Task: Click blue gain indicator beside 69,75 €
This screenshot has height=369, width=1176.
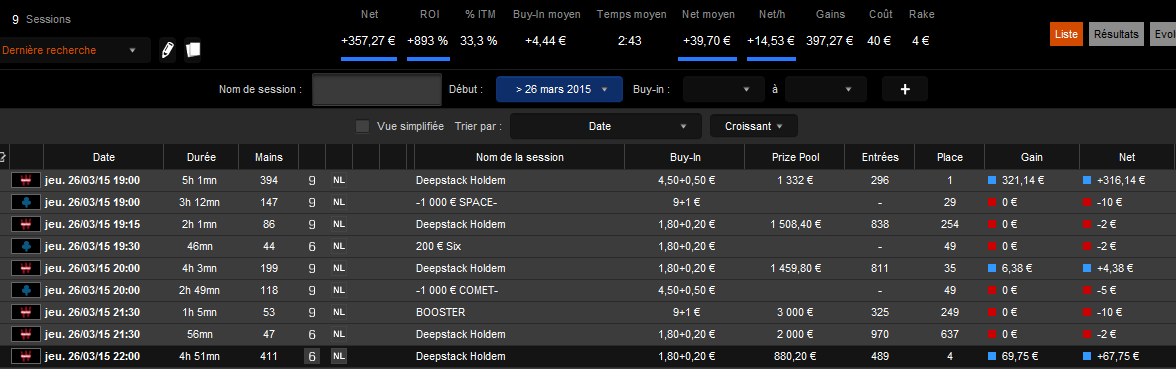Action: 992,356
